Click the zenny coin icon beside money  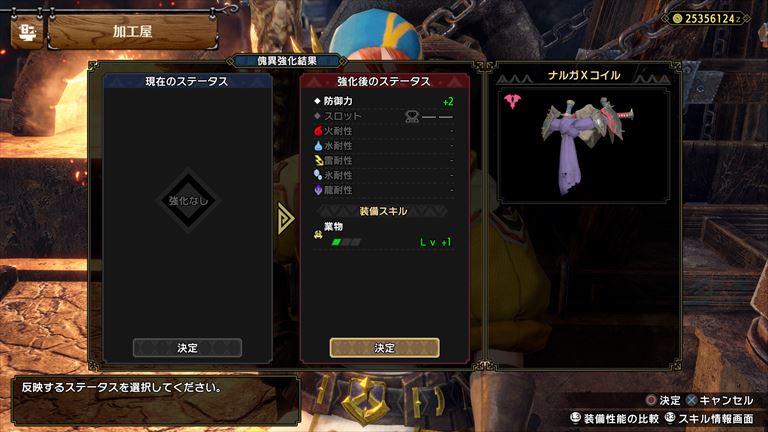677,19
